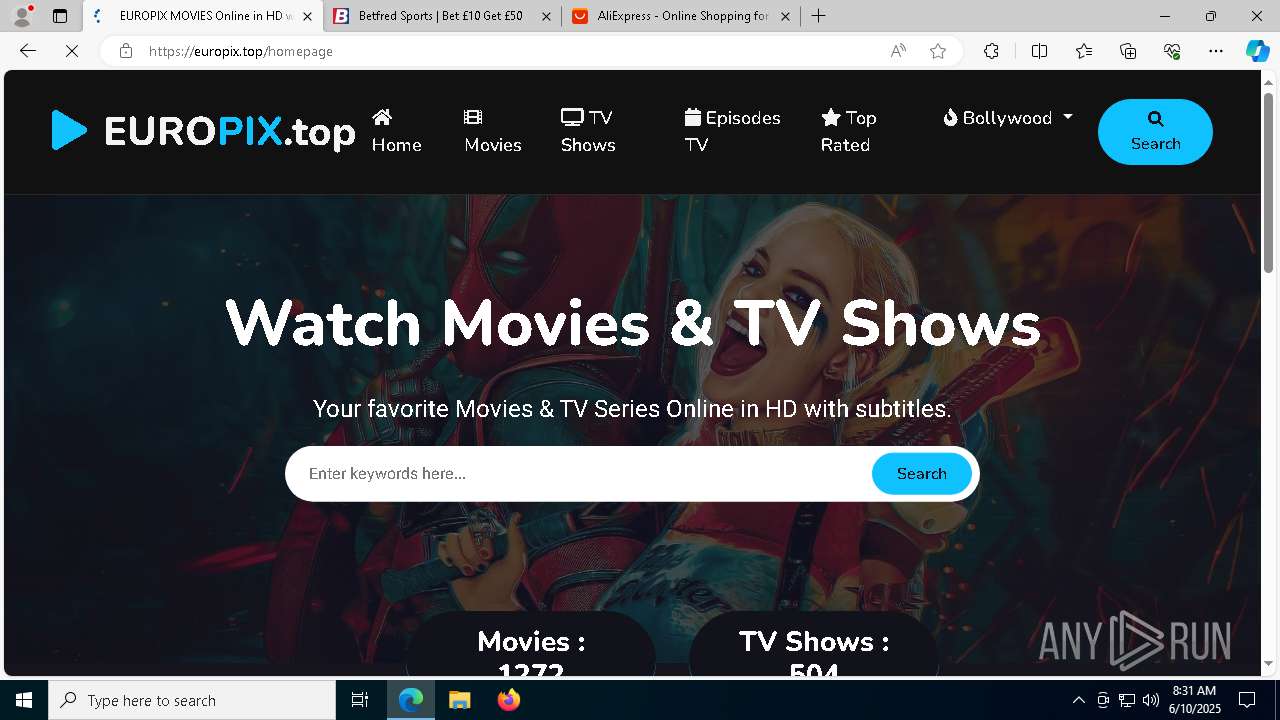Screen dimensions: 1280x720
Task: Open File Explorer from taskbar
Action: [459, 700]
